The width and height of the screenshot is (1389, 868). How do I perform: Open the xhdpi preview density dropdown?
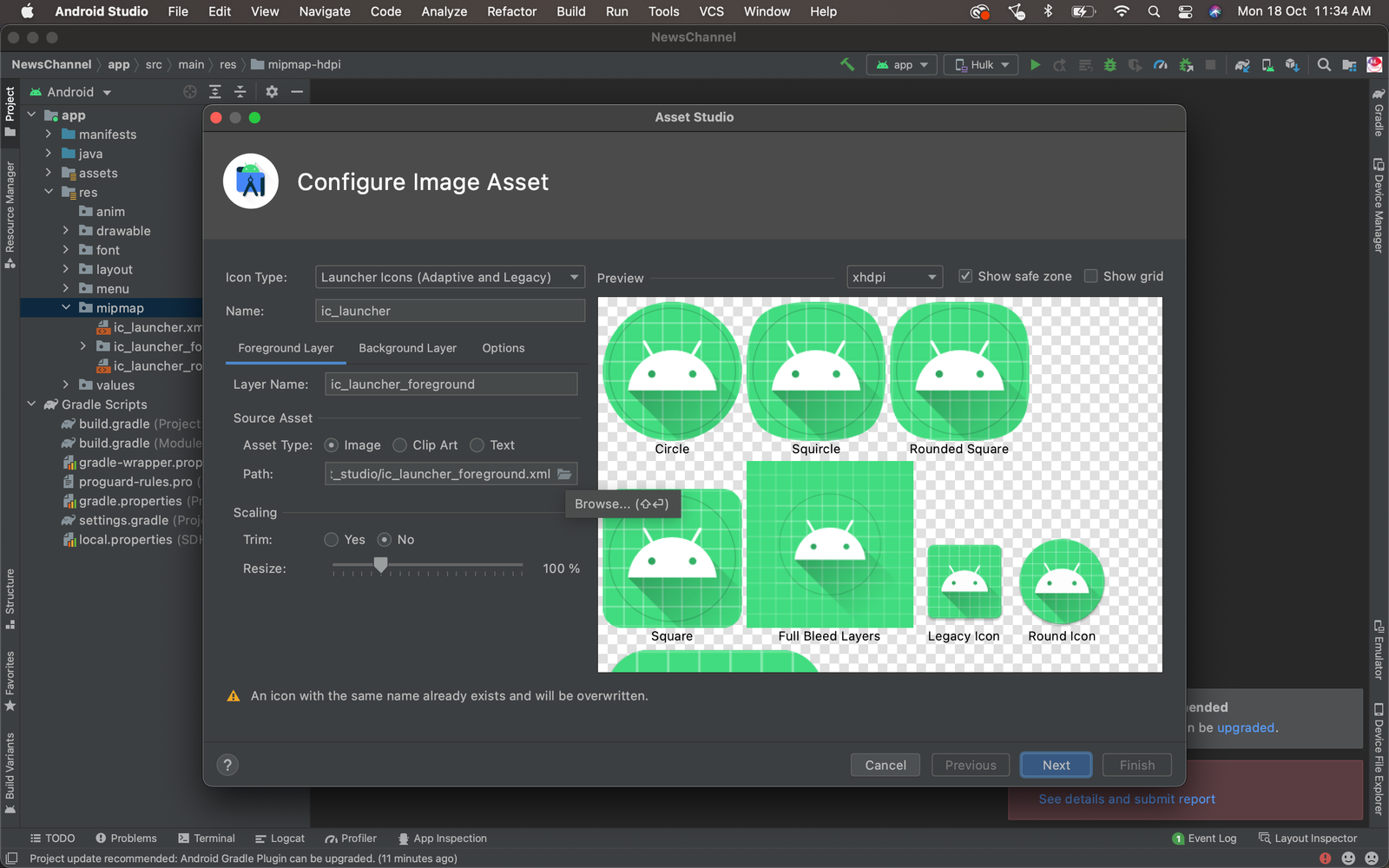pos(895,277)
